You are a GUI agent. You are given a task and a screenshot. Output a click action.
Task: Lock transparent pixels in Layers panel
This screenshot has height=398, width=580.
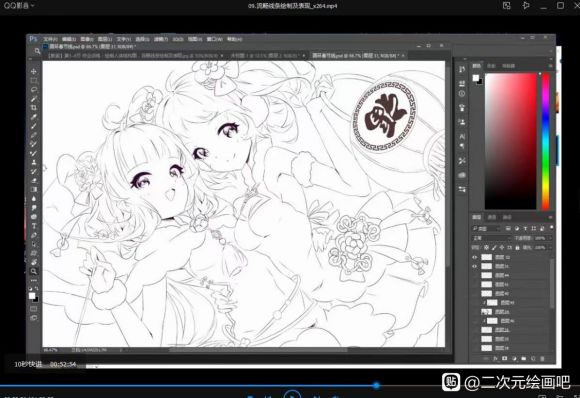(486, 247)
